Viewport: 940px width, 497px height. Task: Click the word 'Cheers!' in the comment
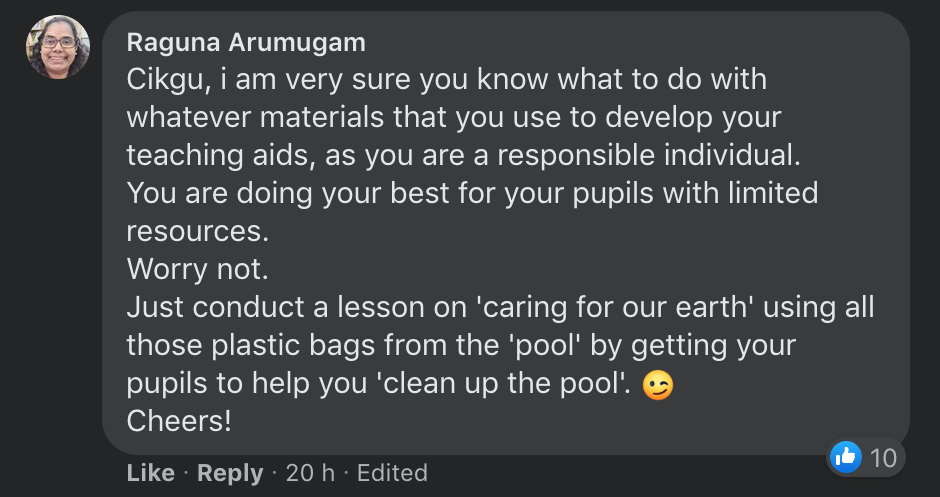pos(179,421)
